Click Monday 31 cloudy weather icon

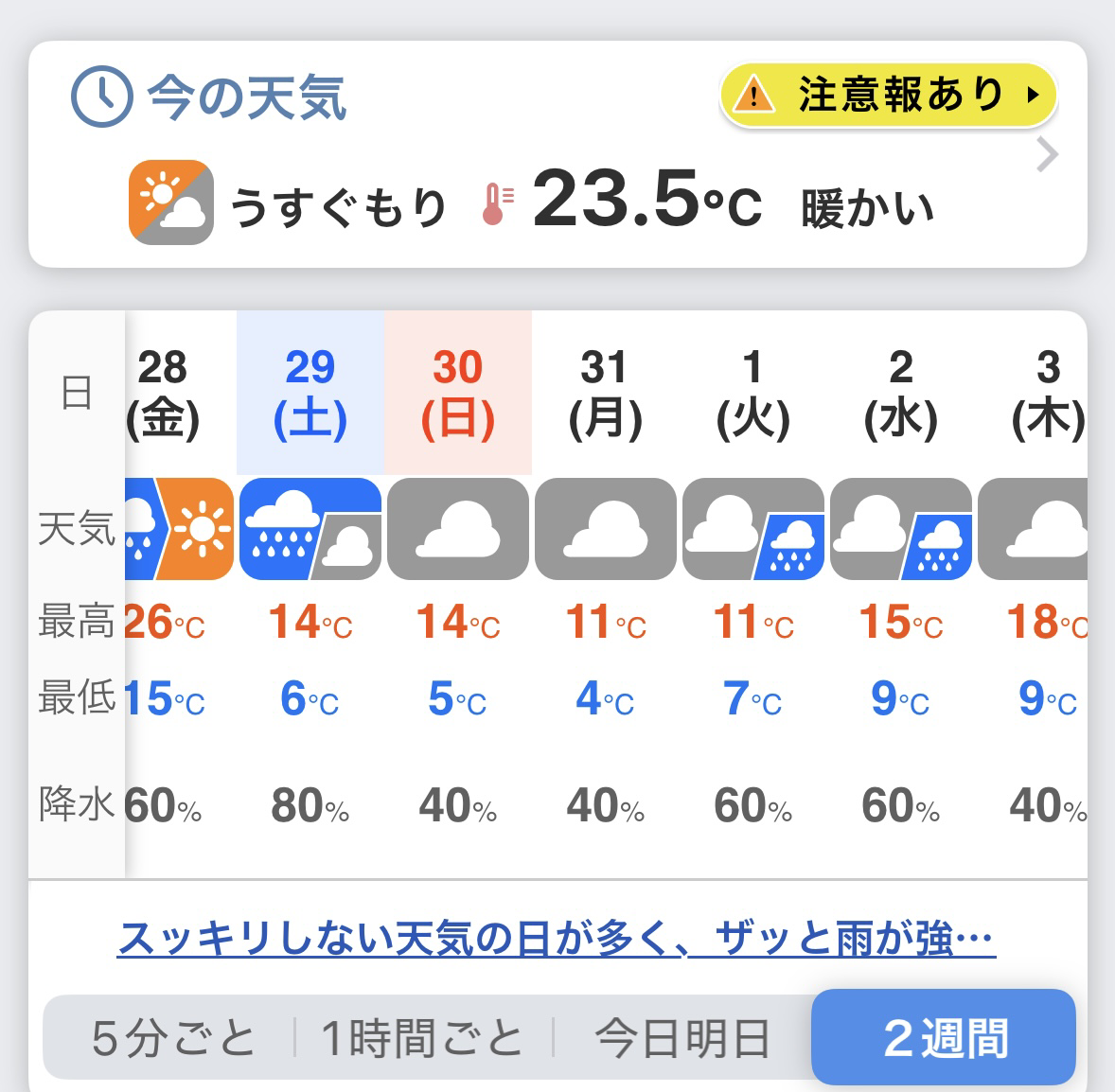pos(606,529)
